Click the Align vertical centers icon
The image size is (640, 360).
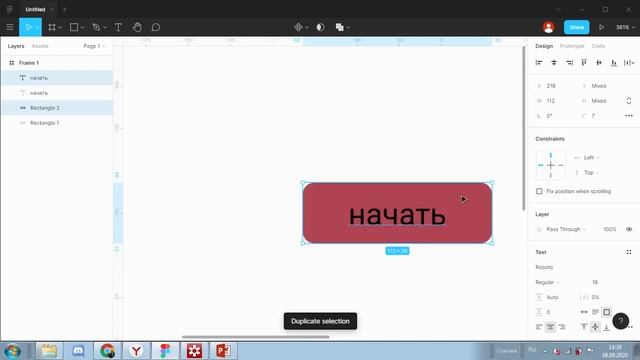coord(599,63)
